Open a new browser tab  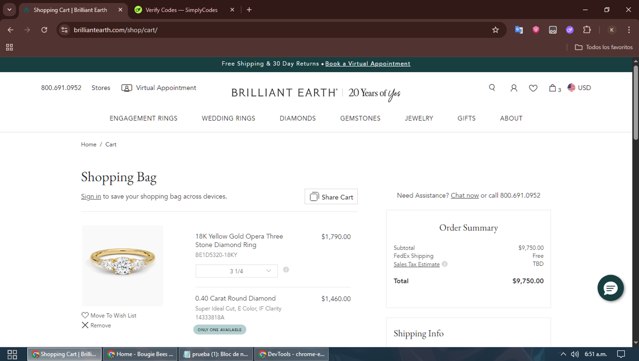(x=249, y=10)
